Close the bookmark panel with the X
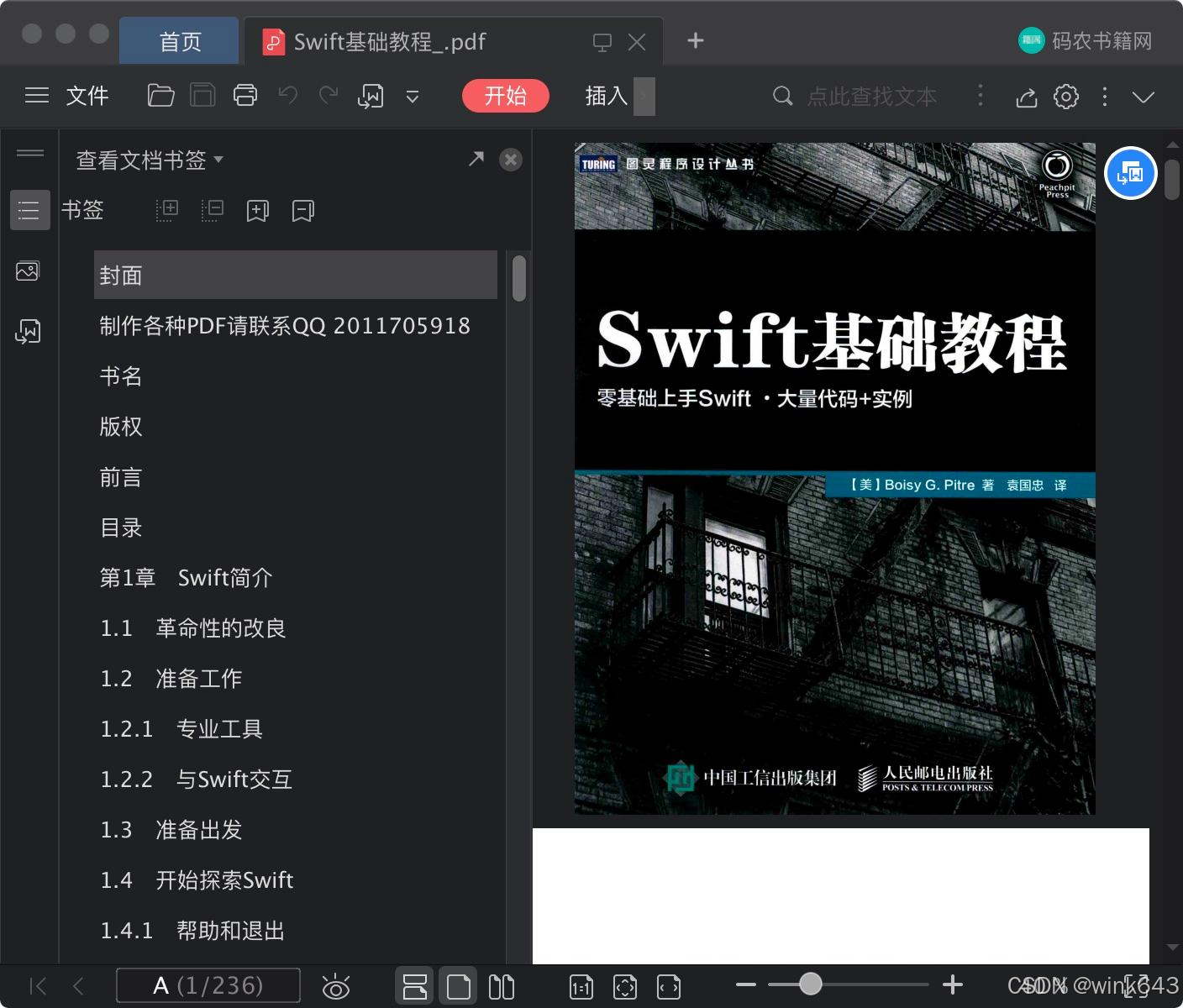 point(511,160)
